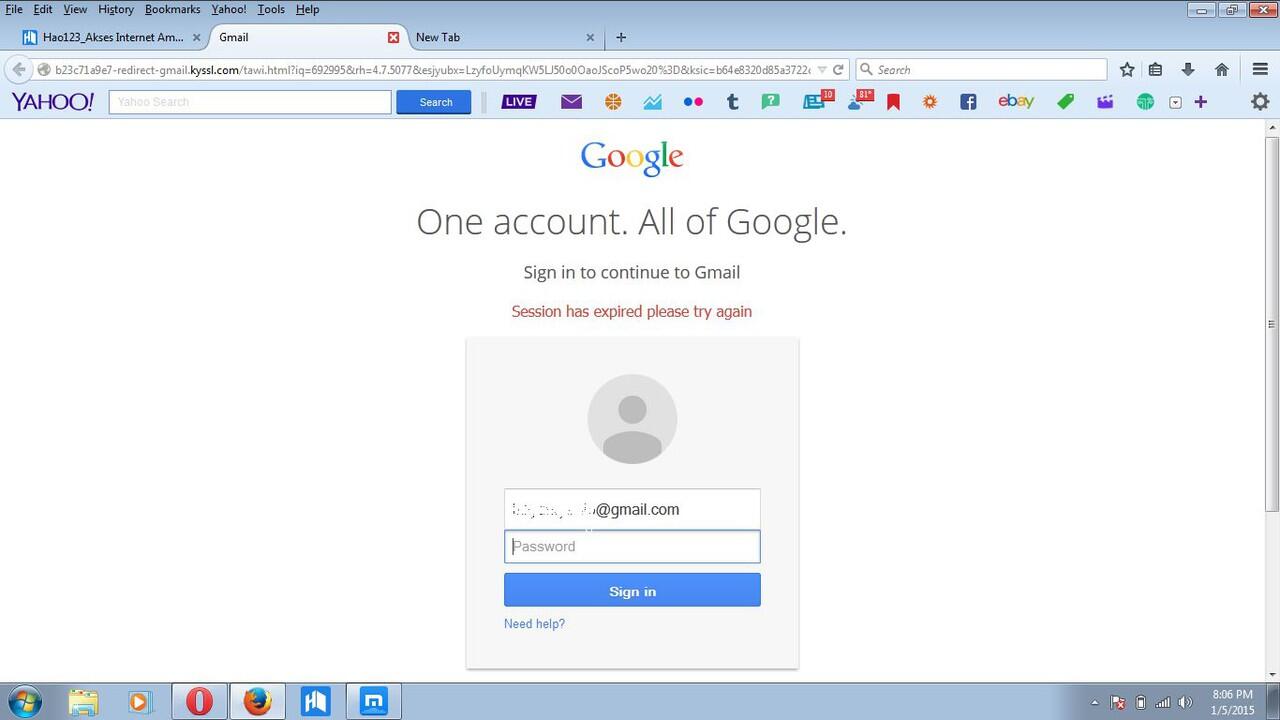Screen dimensions: 1280x720
Task: Open Facebook from Yahoo toolbar
Action: 968,101
